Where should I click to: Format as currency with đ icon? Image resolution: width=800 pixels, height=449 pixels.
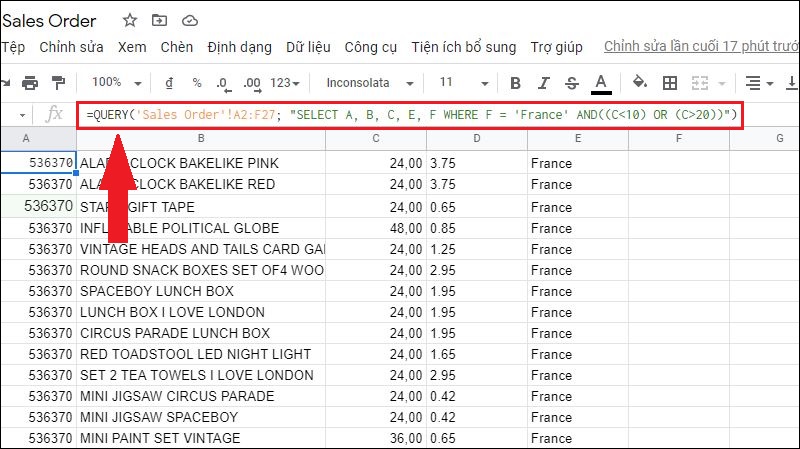[169, 83]
